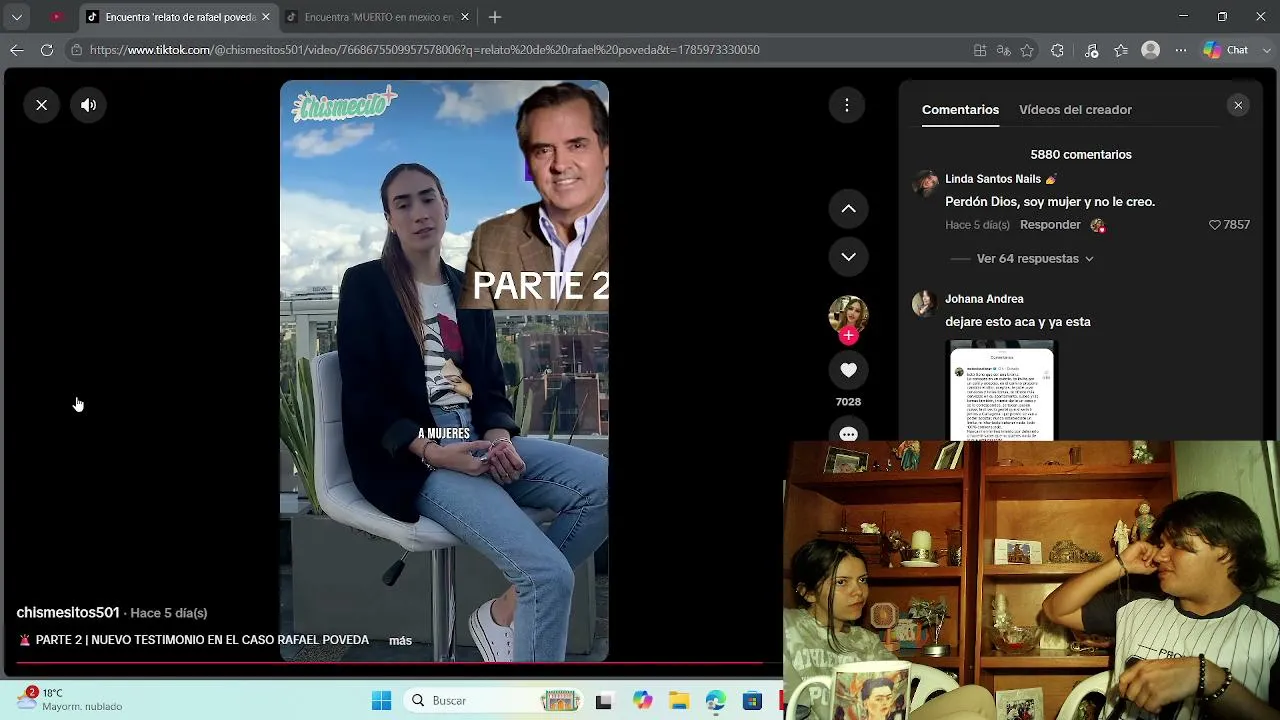Open Copilot from the taskbar
This screenshot has height=720, width=1280.
tap(641, 701)
